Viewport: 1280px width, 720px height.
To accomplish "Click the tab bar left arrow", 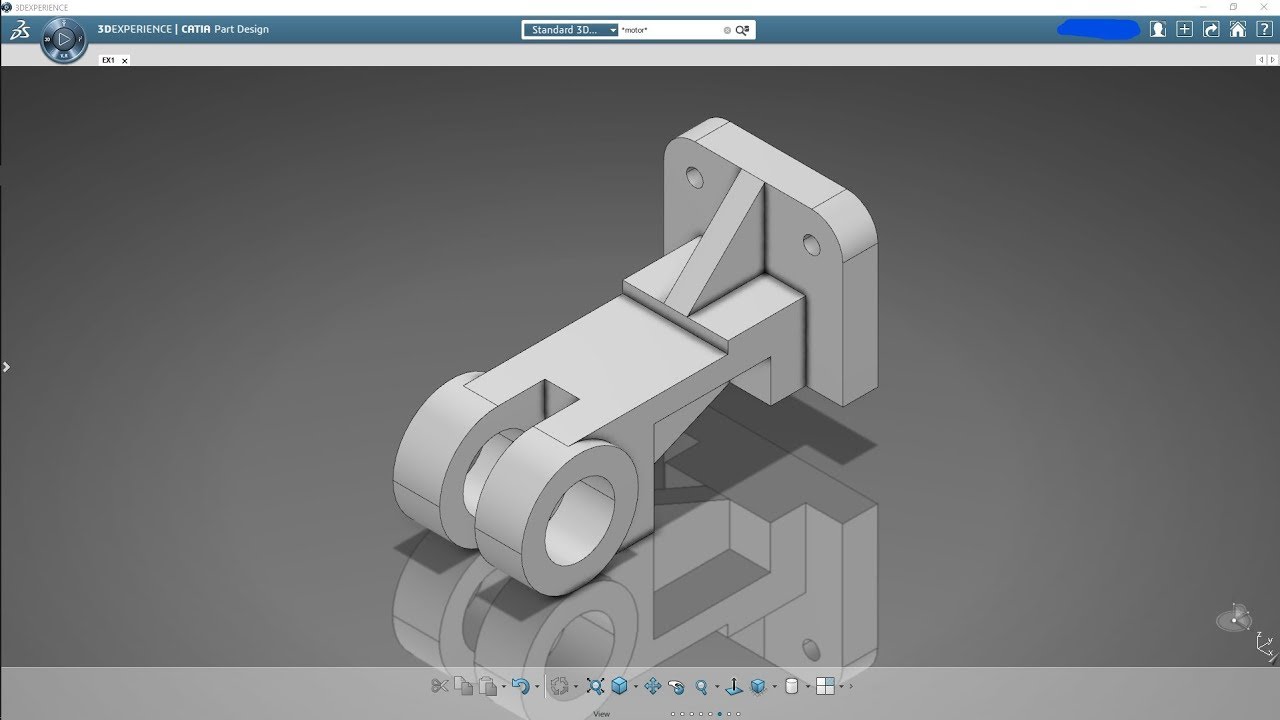I will 1260,60.
